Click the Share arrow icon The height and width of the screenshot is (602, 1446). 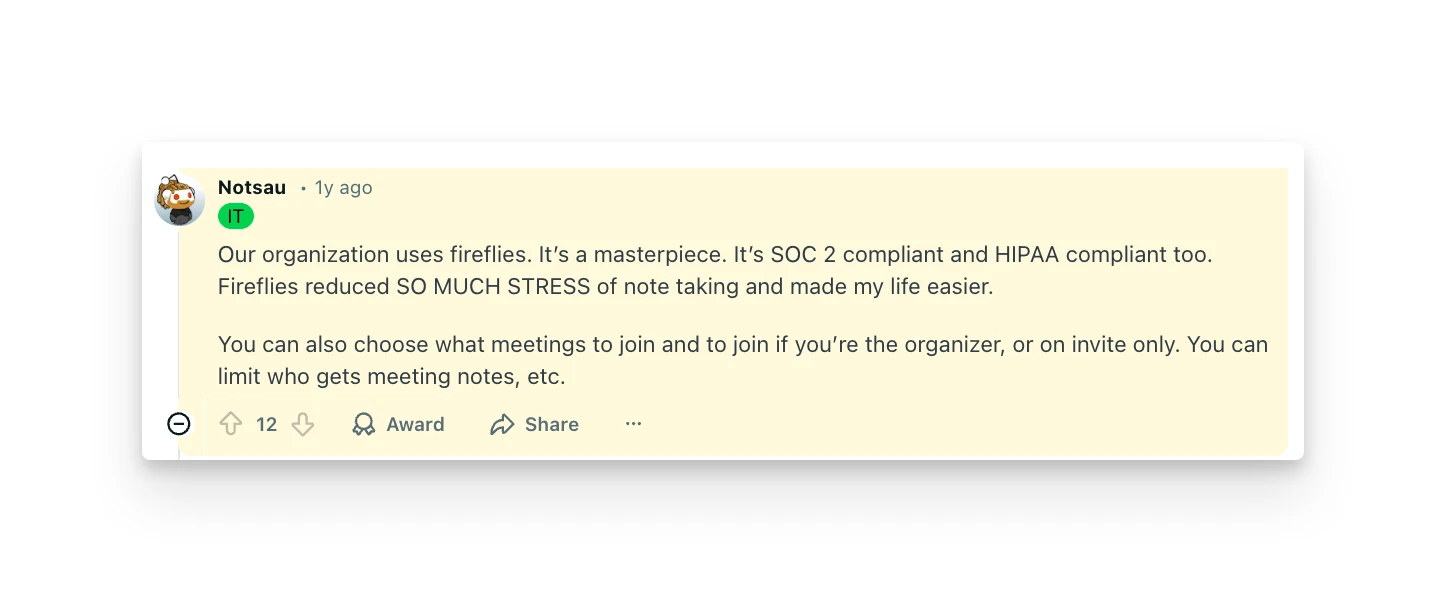point(503,424)
